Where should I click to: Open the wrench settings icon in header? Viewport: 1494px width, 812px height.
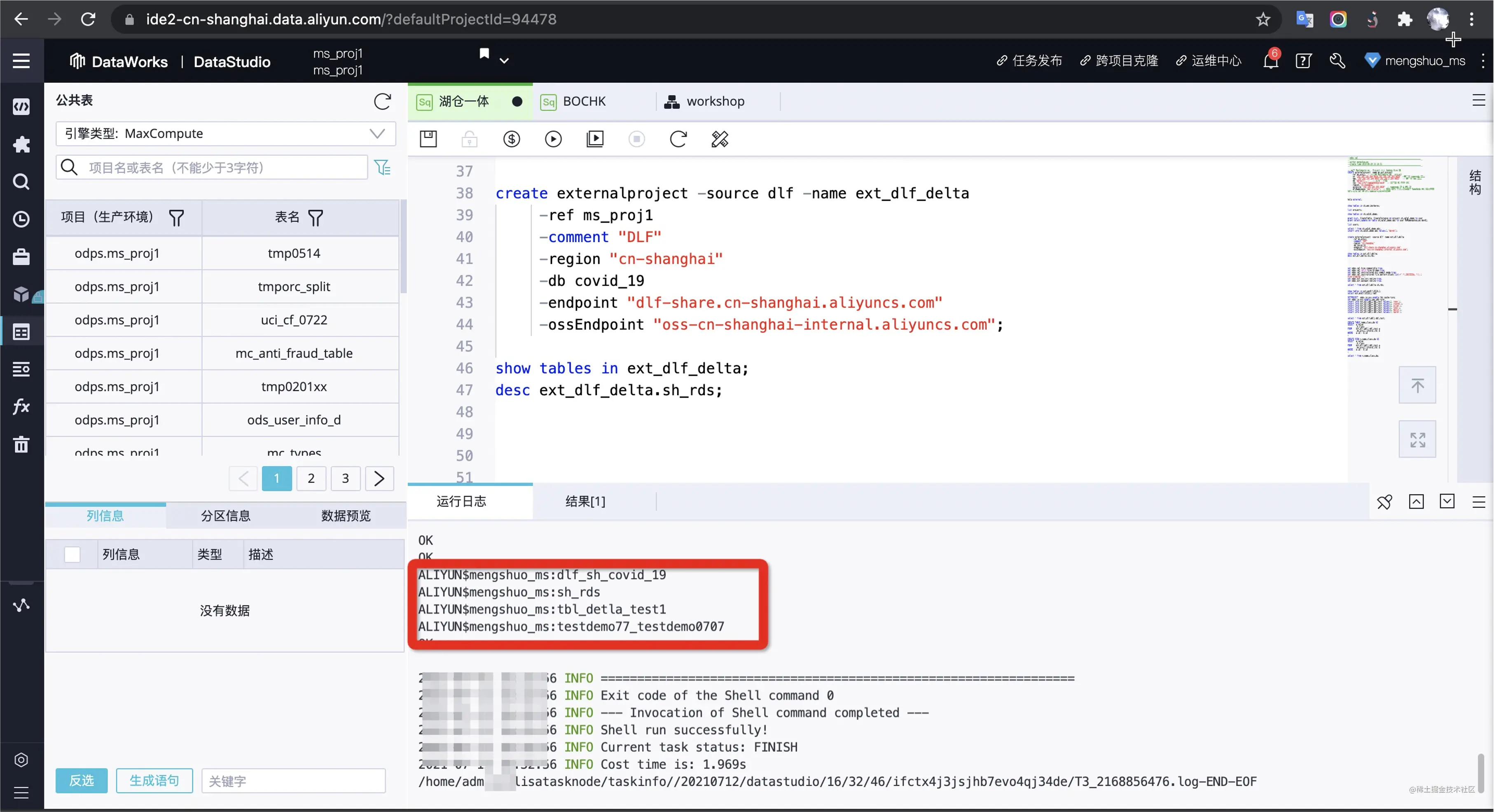pos(1337,61)
